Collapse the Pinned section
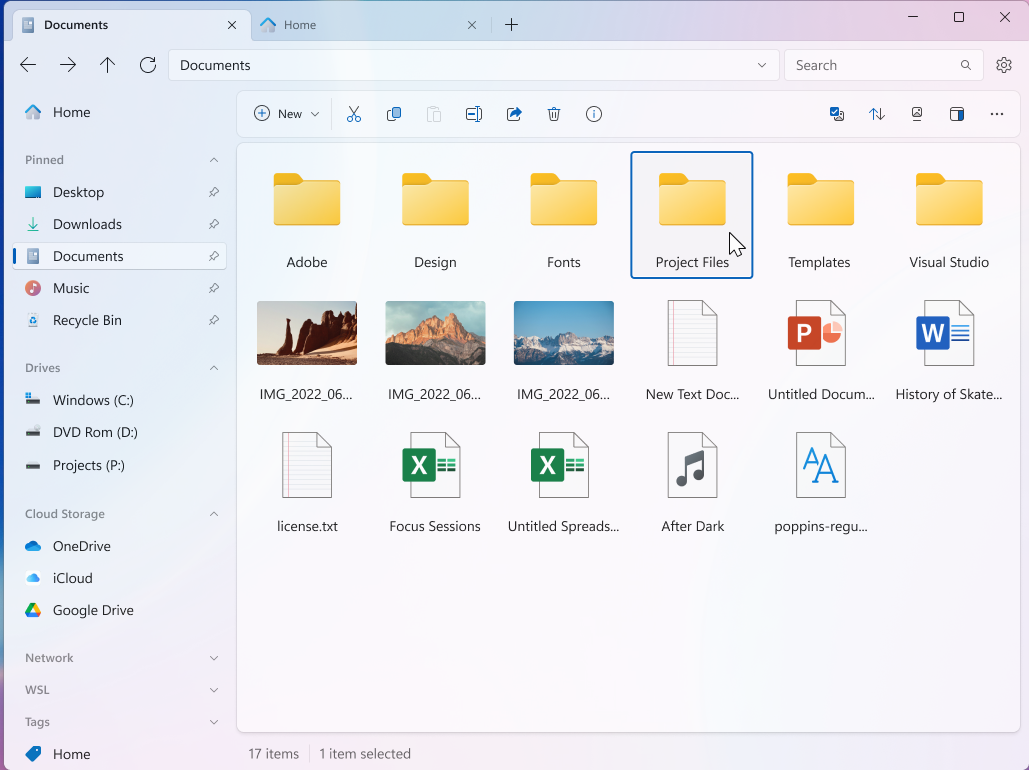 click(x=214, y=160)
